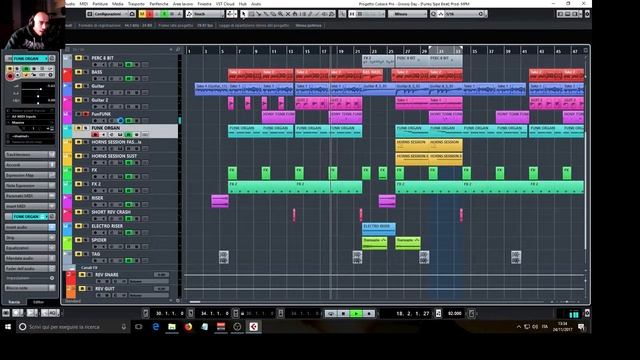Click the tempo value 92.000
Screen dimensions: 640x360
[x=454, y=313]
